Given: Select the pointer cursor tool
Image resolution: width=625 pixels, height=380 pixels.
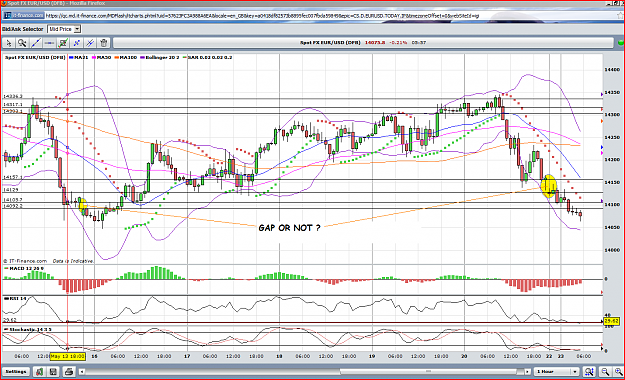Looking at the screenshot, I should click(9, 43).
